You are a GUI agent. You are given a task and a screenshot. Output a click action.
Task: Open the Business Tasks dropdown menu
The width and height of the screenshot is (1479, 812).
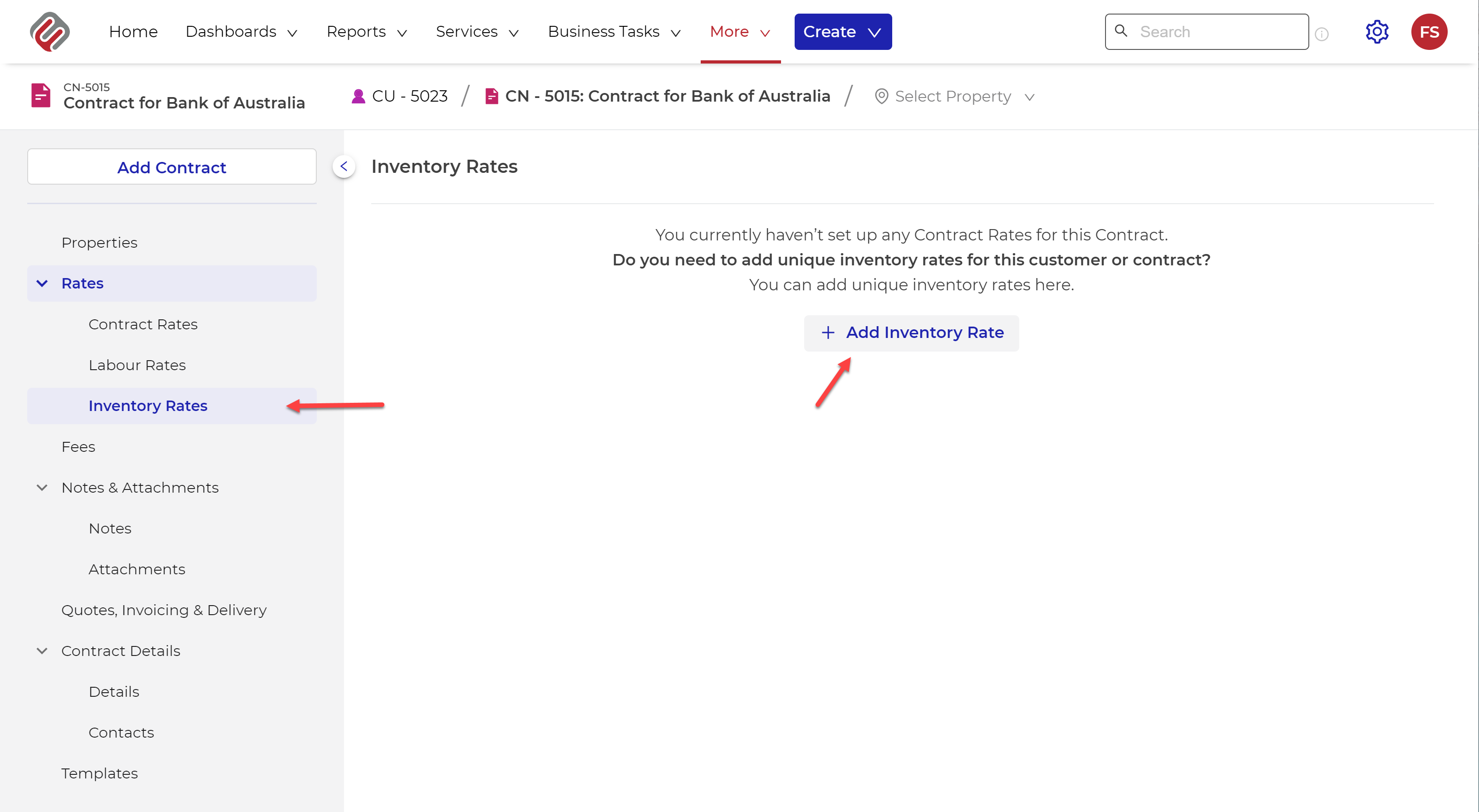click(614, 32)
